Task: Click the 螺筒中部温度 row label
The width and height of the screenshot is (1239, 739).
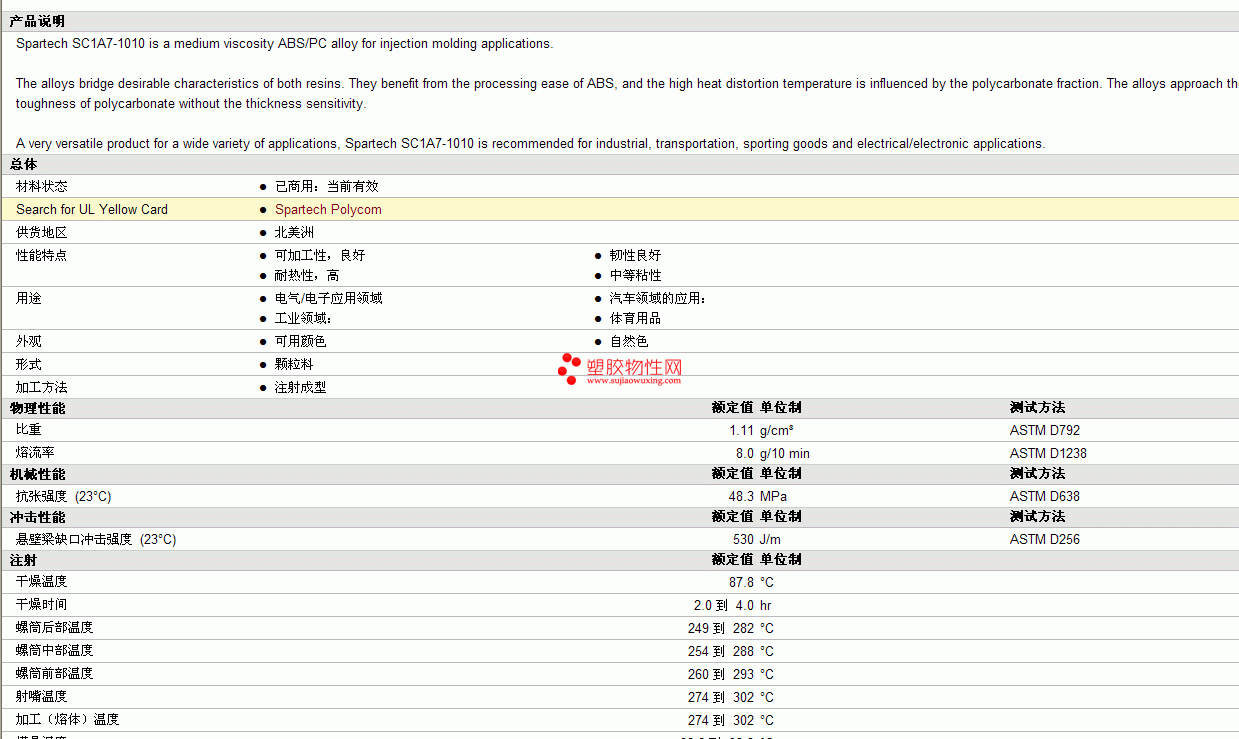Action: (55, 650)
